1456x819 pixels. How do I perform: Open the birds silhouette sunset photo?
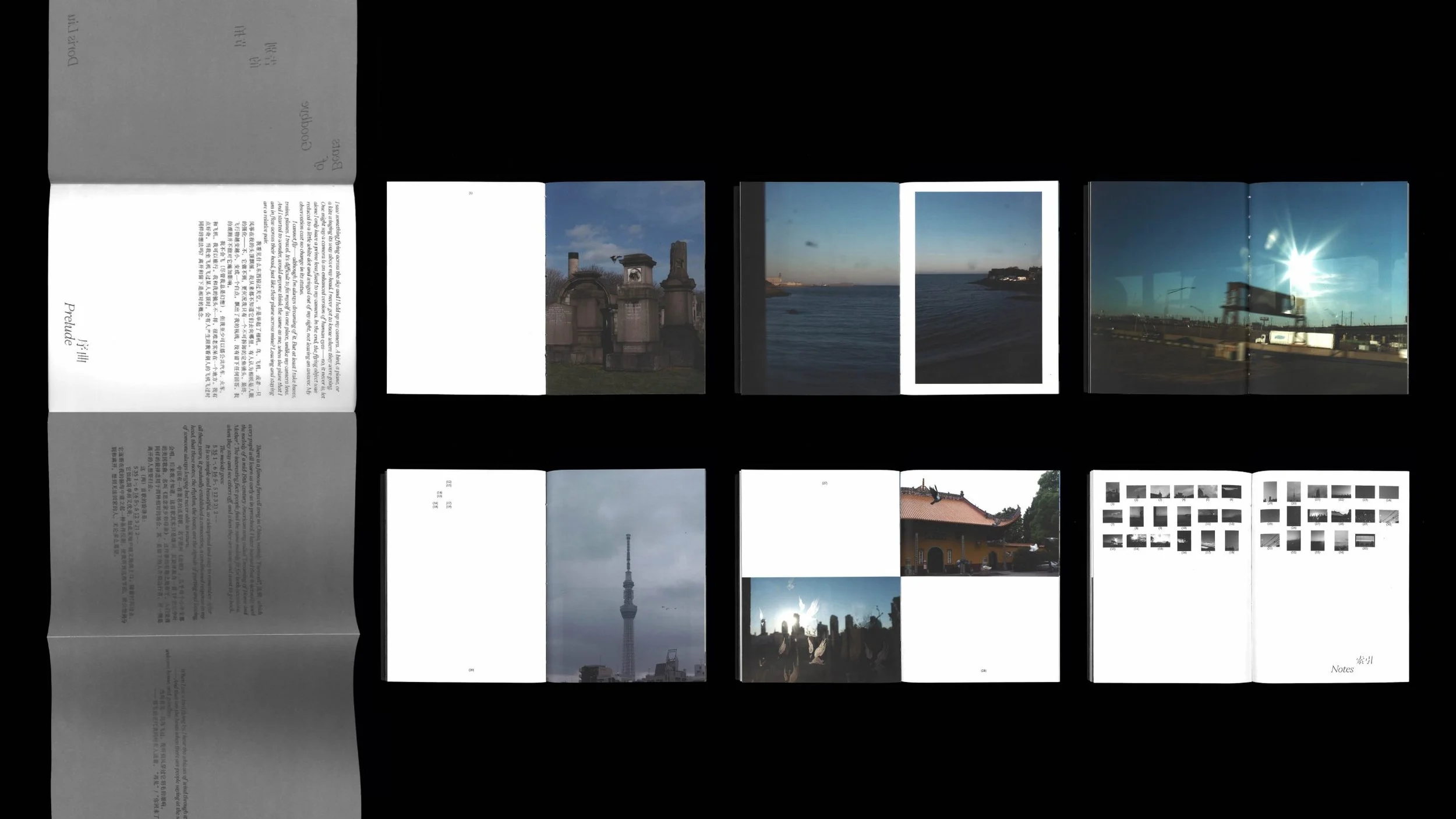(x=821, y=629)
